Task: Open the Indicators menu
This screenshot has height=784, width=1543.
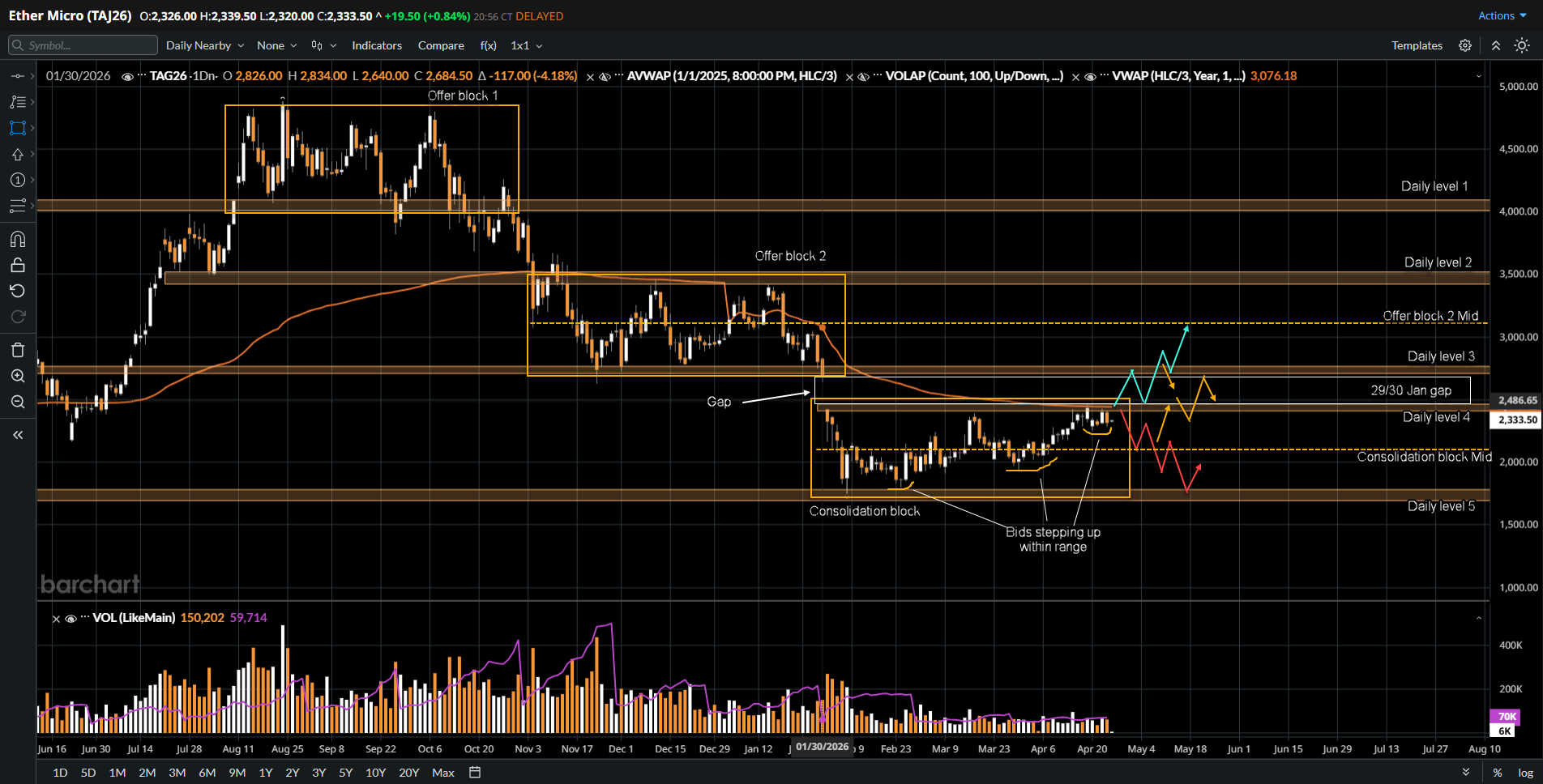Action: pos(377,45)
